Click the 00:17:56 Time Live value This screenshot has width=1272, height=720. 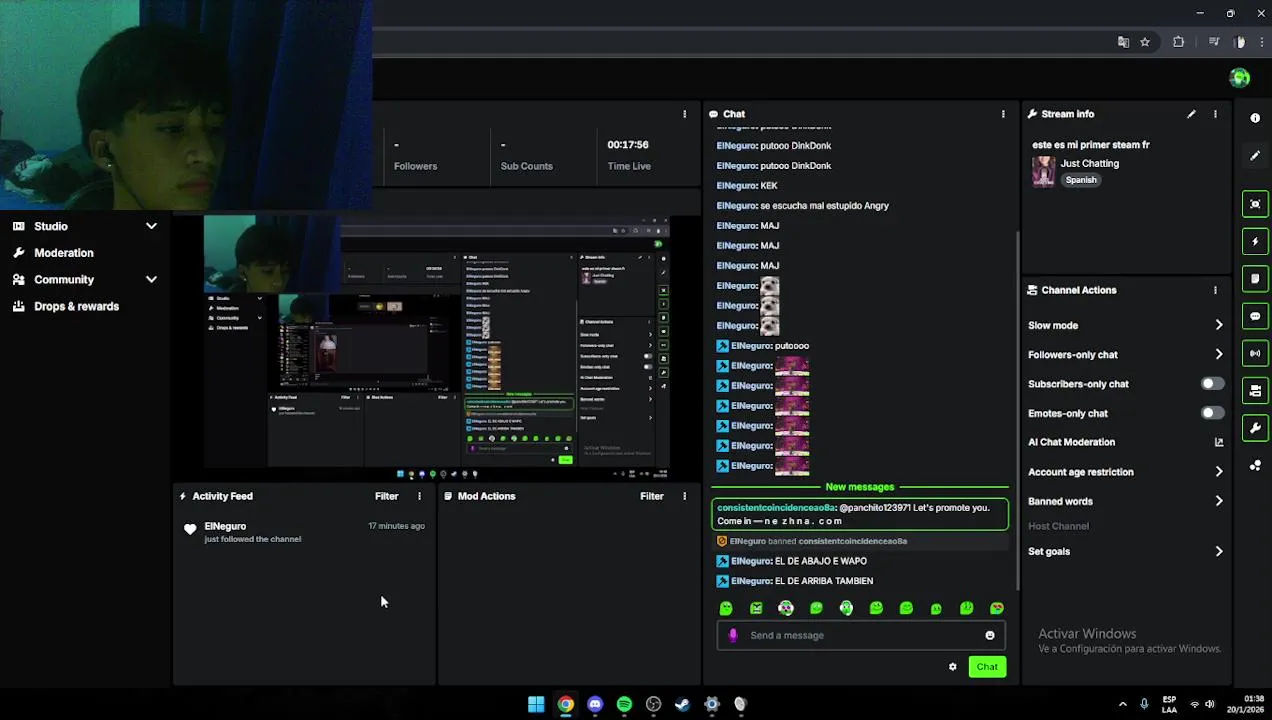(628, 145)
